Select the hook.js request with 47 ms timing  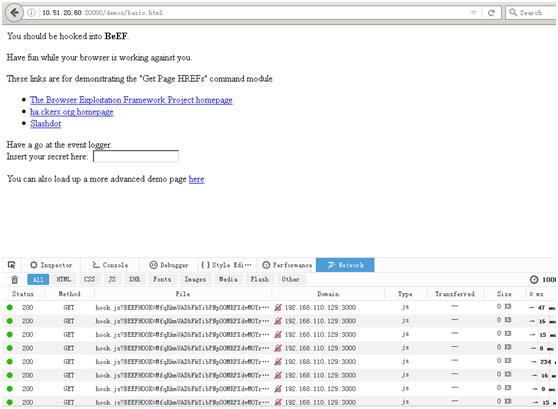[x=279, y=308]
